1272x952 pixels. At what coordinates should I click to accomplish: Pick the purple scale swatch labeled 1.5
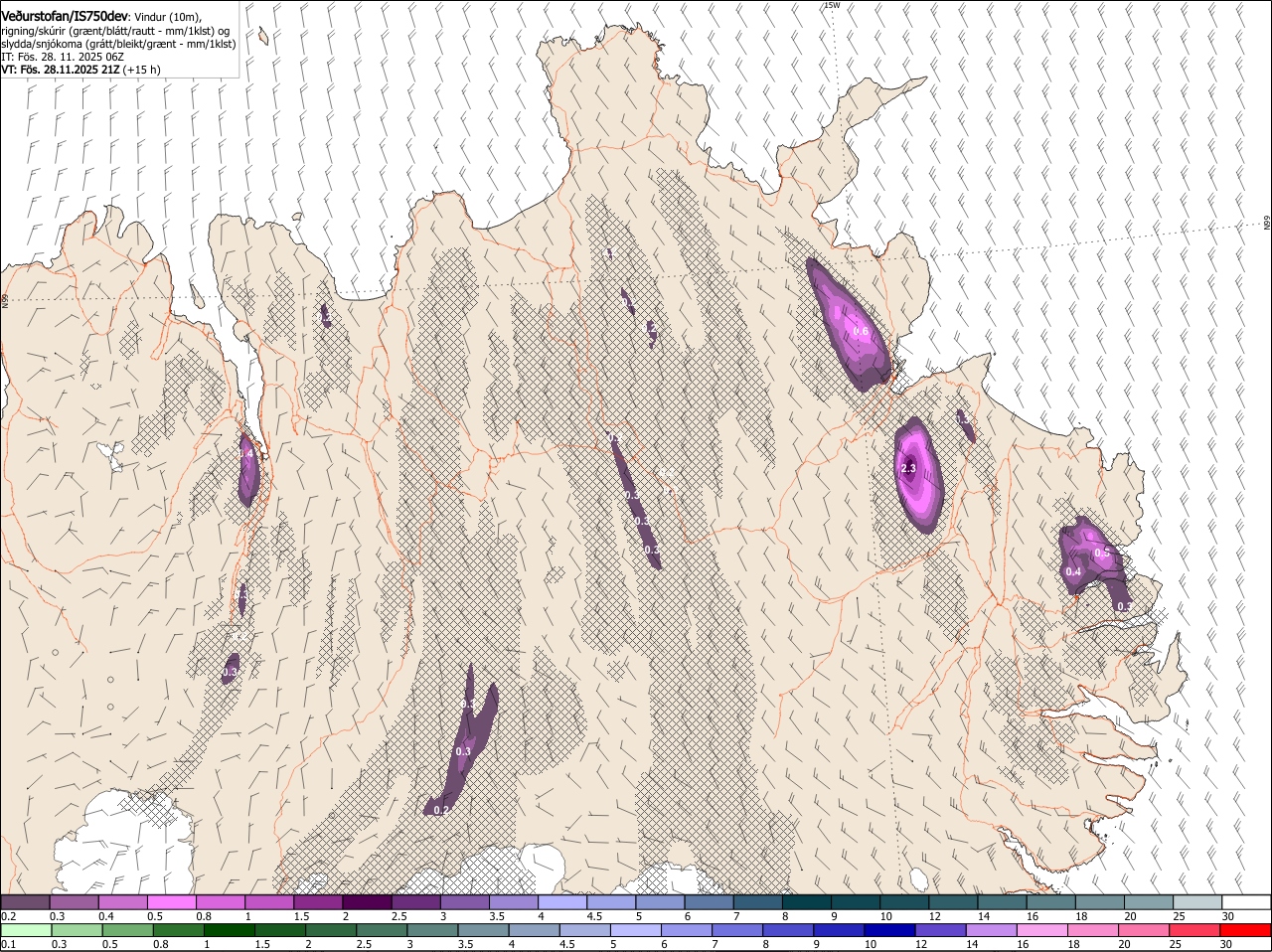[318, 901]
